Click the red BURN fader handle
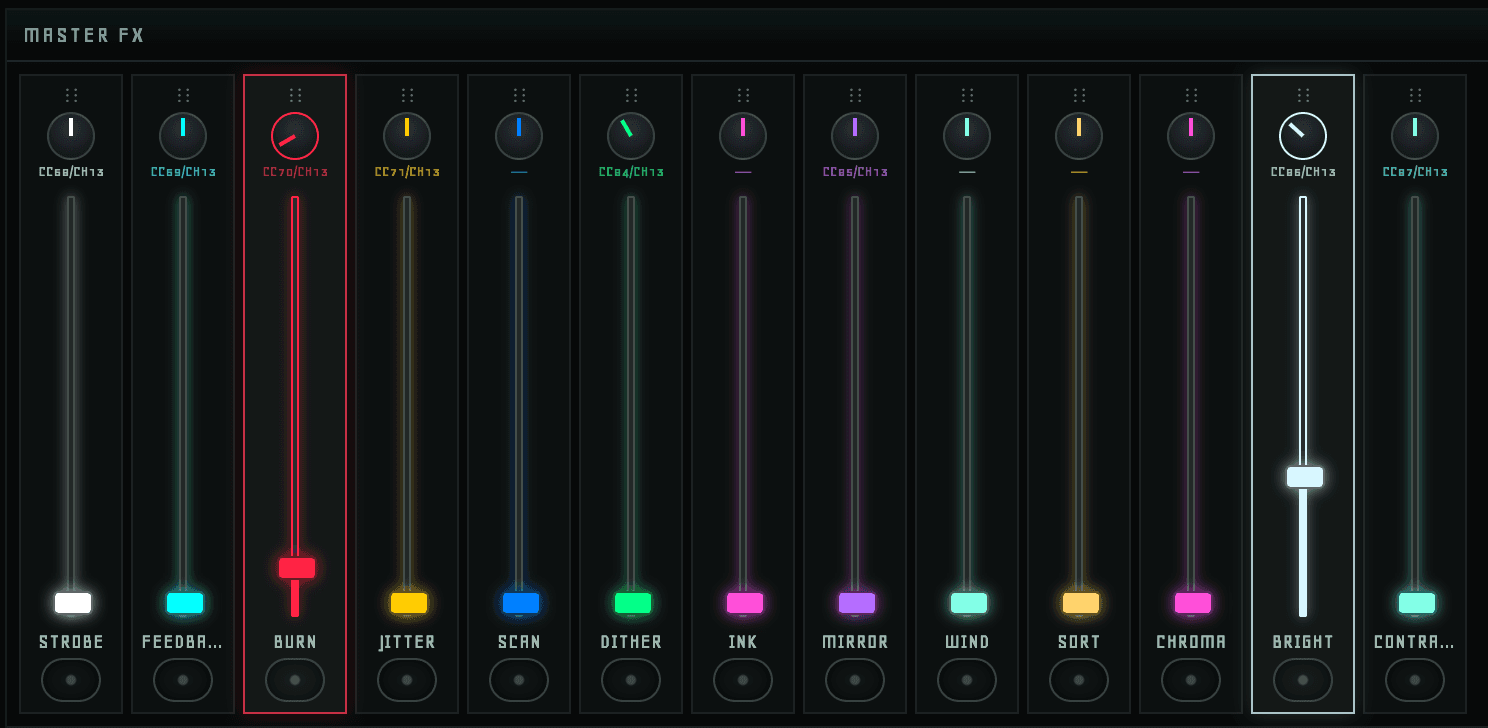This screenshot has height=728, width=1488. point(297,568)
